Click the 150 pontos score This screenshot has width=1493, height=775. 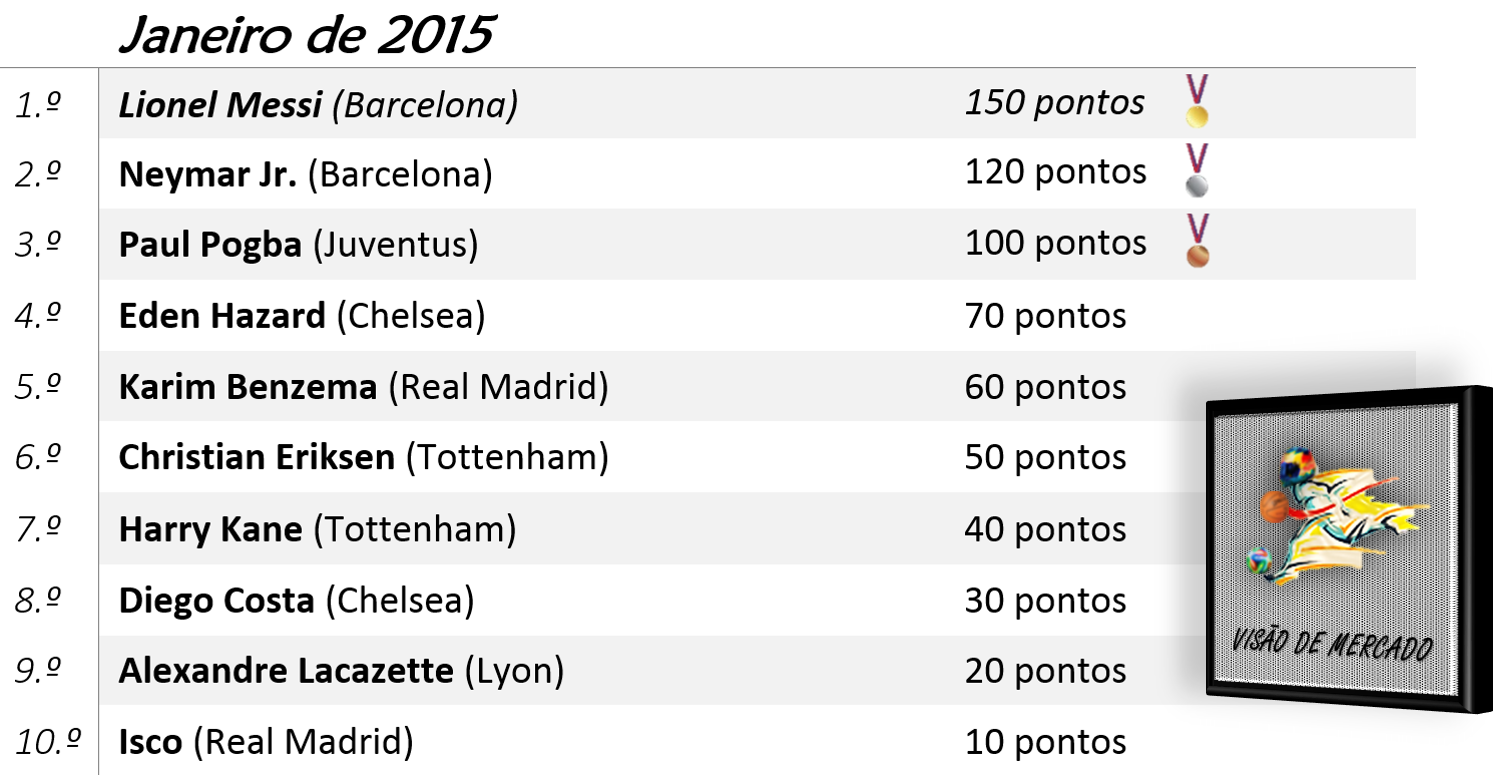[1055, 102]
